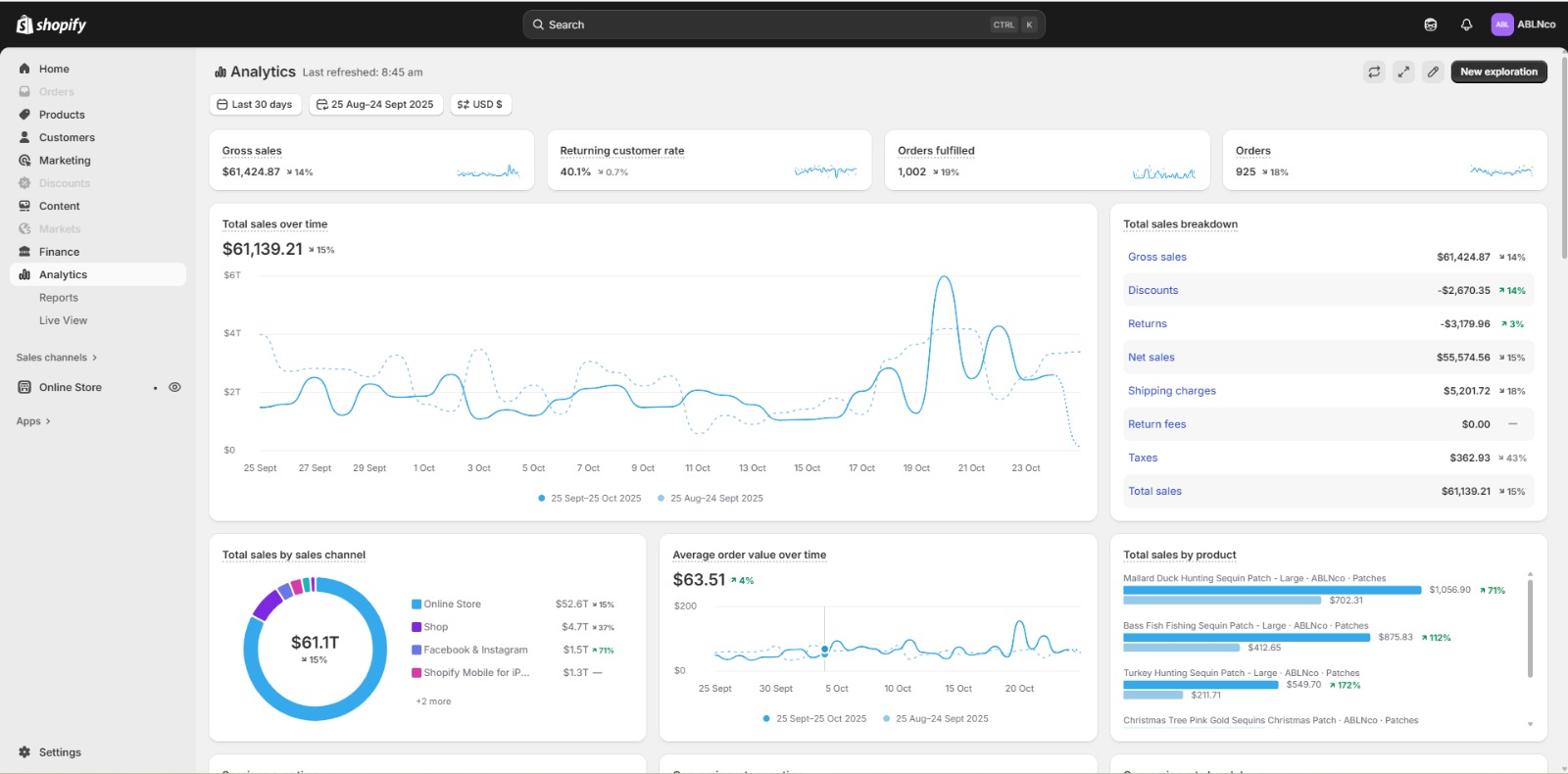Click the Shopify logo in header

pyautogui.click(x=52, y=24)
